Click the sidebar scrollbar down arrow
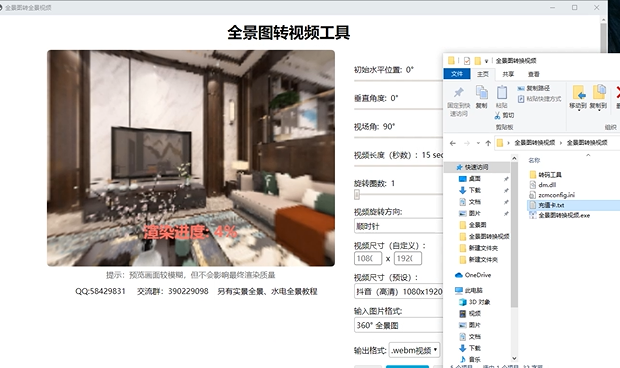The width and height of the screenshot is (620, 368). click(514, 359)
